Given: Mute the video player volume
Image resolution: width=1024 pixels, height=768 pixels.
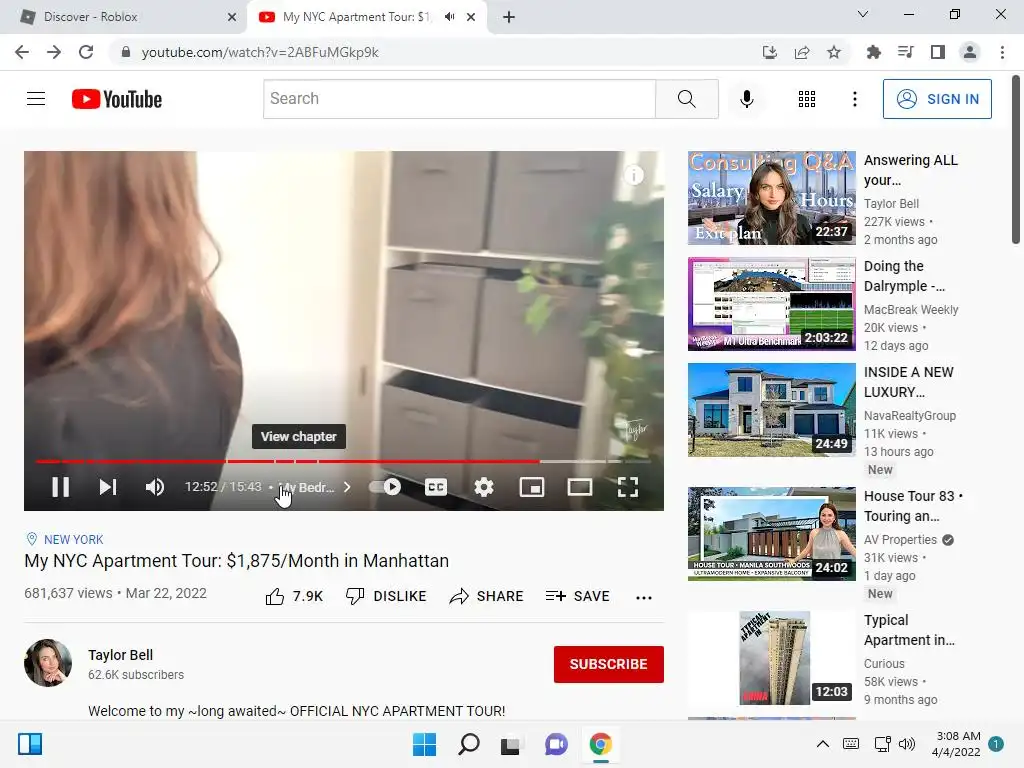Looking at the screenshot, I should (155, 487).
